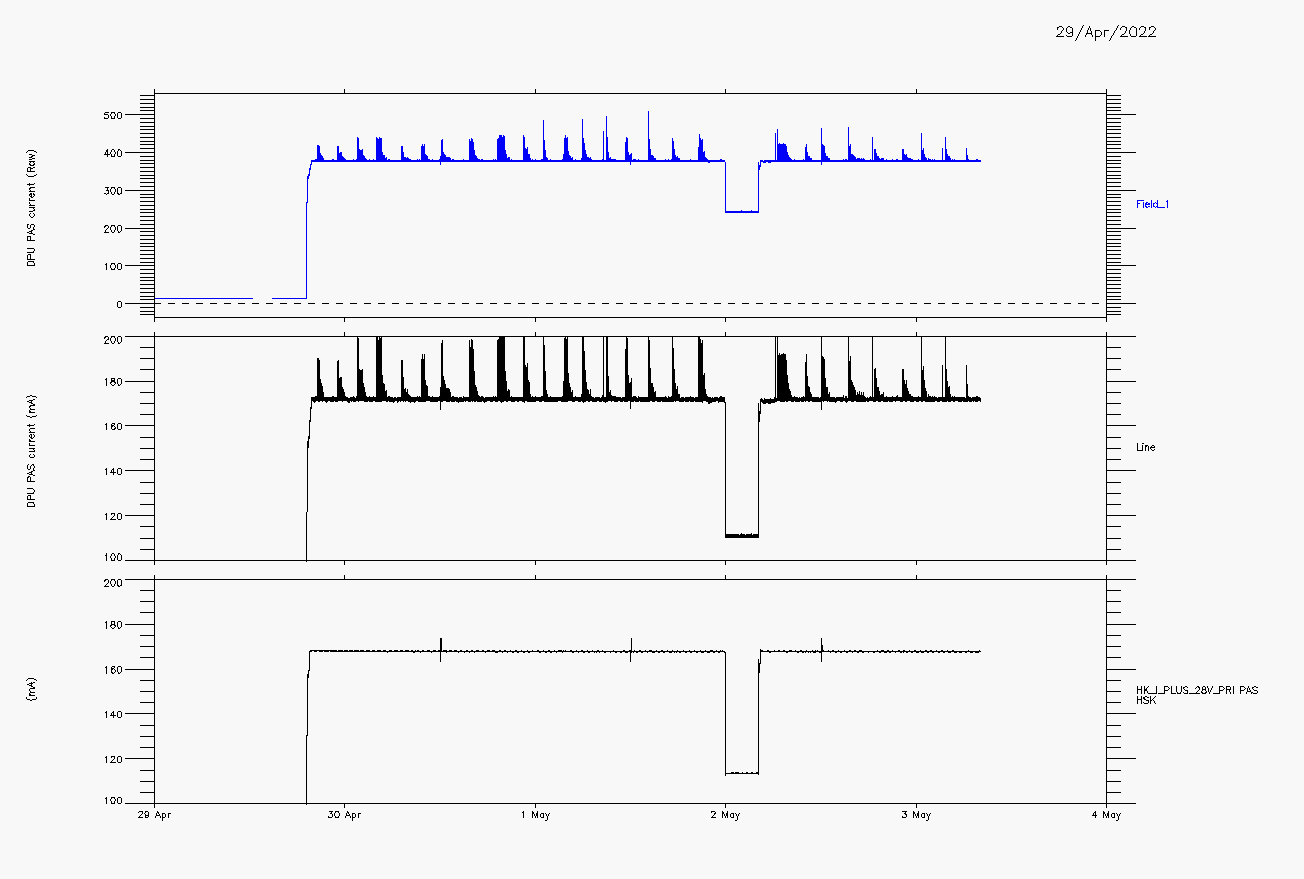Click the 3 May x-axis tick label

coord(916,815)
